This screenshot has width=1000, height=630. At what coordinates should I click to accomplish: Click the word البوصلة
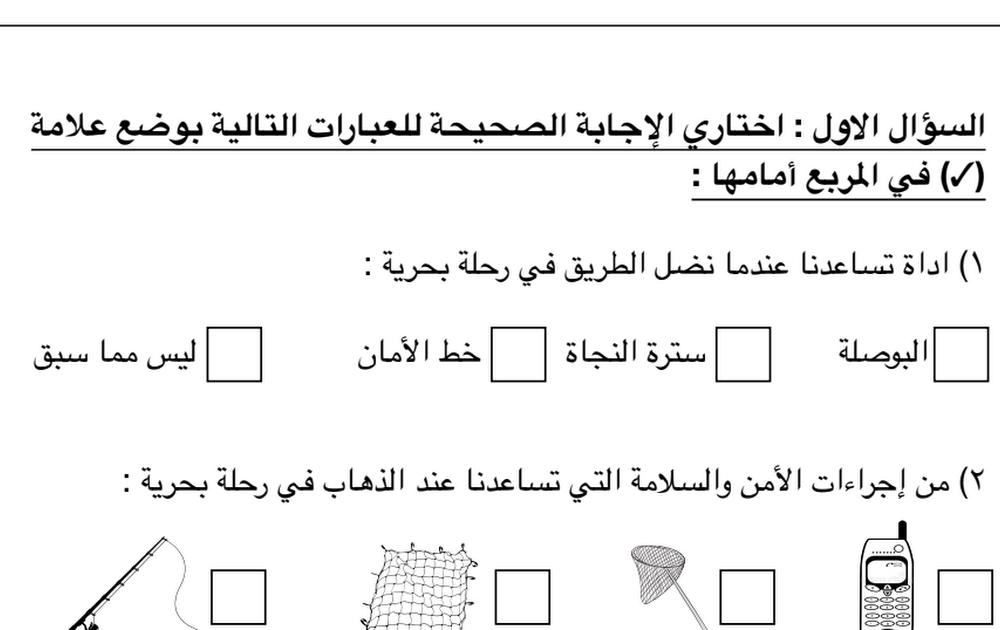tap(883, 351)
